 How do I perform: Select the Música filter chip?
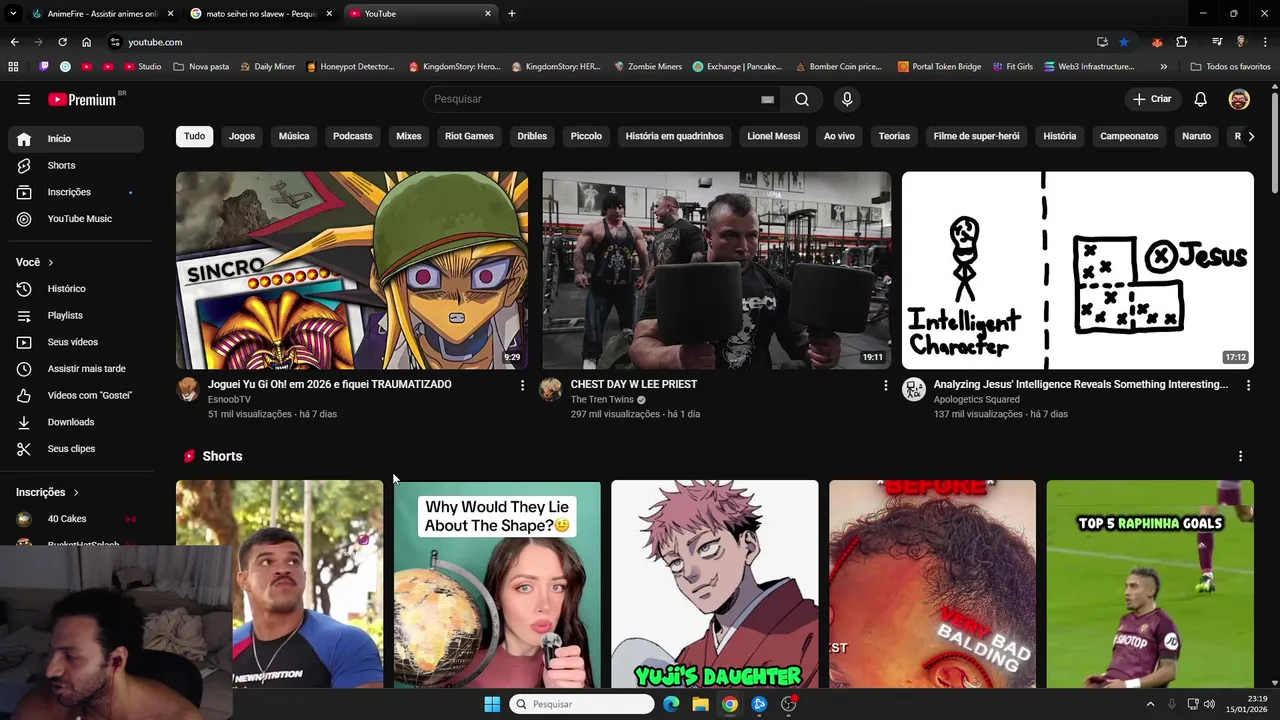[294, 136]
